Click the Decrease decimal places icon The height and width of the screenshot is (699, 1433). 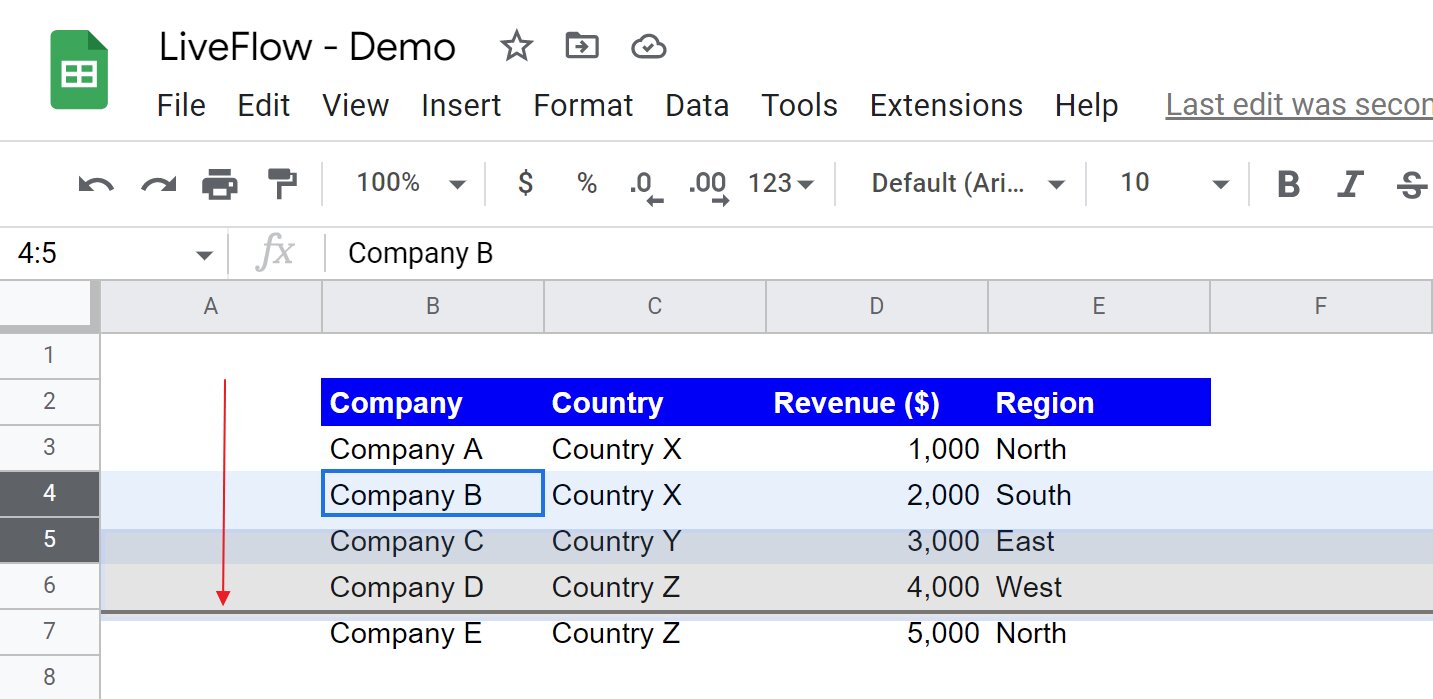pyautogui.click(x=643, y=183)
